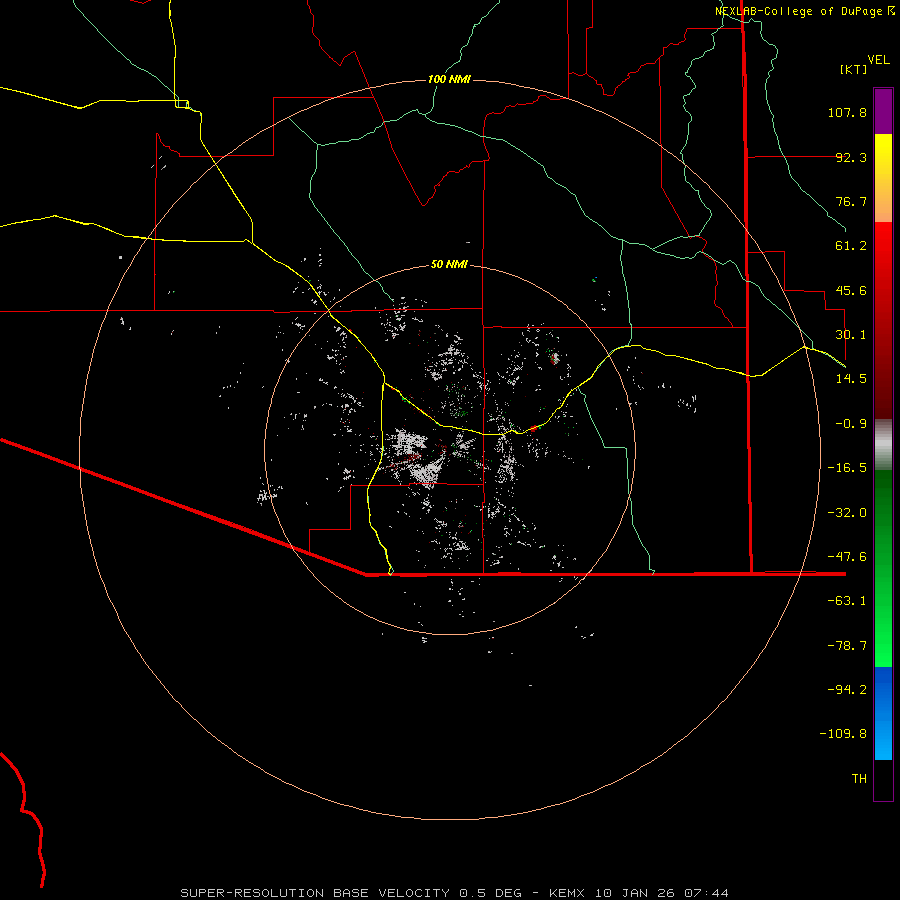This screenshot has height=900, width=900.
Task: Click the [KT] units label
Action: pos(854,69)
